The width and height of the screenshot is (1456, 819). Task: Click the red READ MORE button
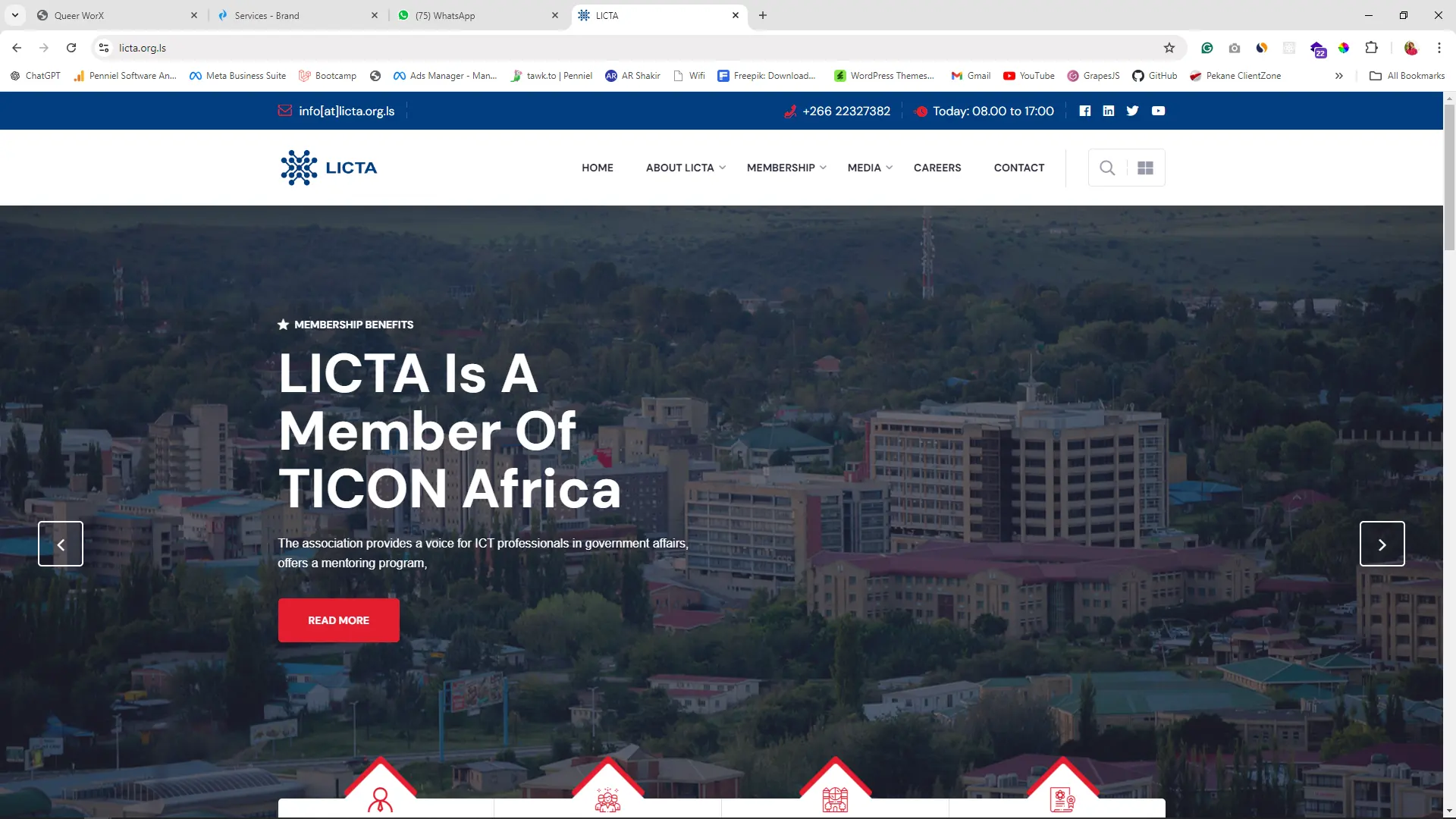coord(338,620)
